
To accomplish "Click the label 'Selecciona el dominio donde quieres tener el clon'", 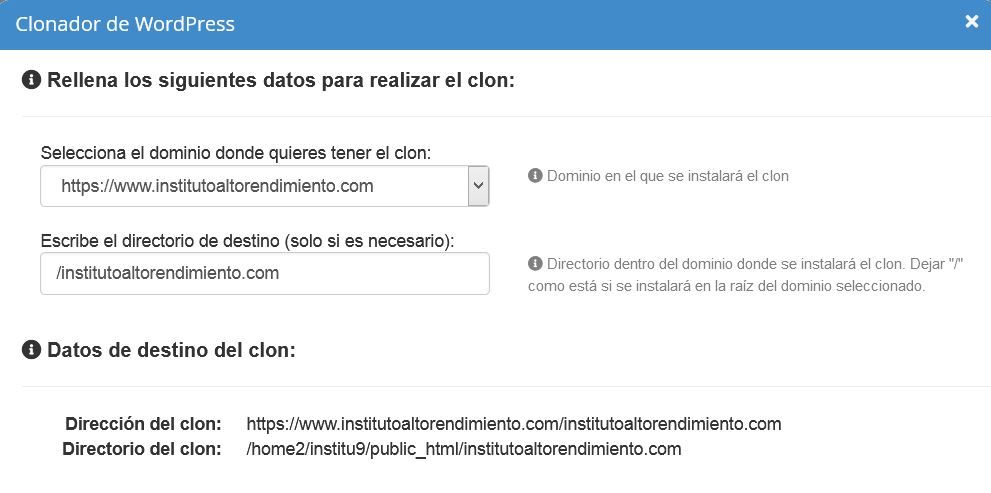I will click(236, 153).
